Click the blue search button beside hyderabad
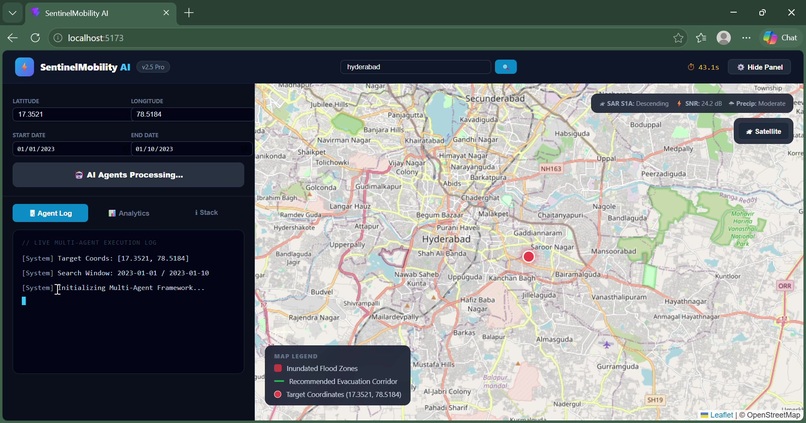The height and width of the screenshot is (423, 806). 505,67
